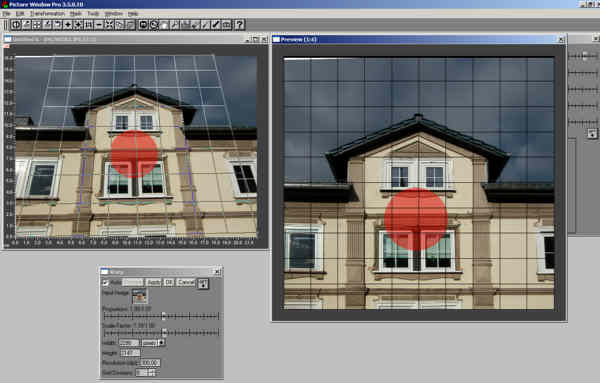Image resolution: width=600 pixels, height=383 pixels.
Task: Click the question mark help toolbar icon
Action: point(239,25)
